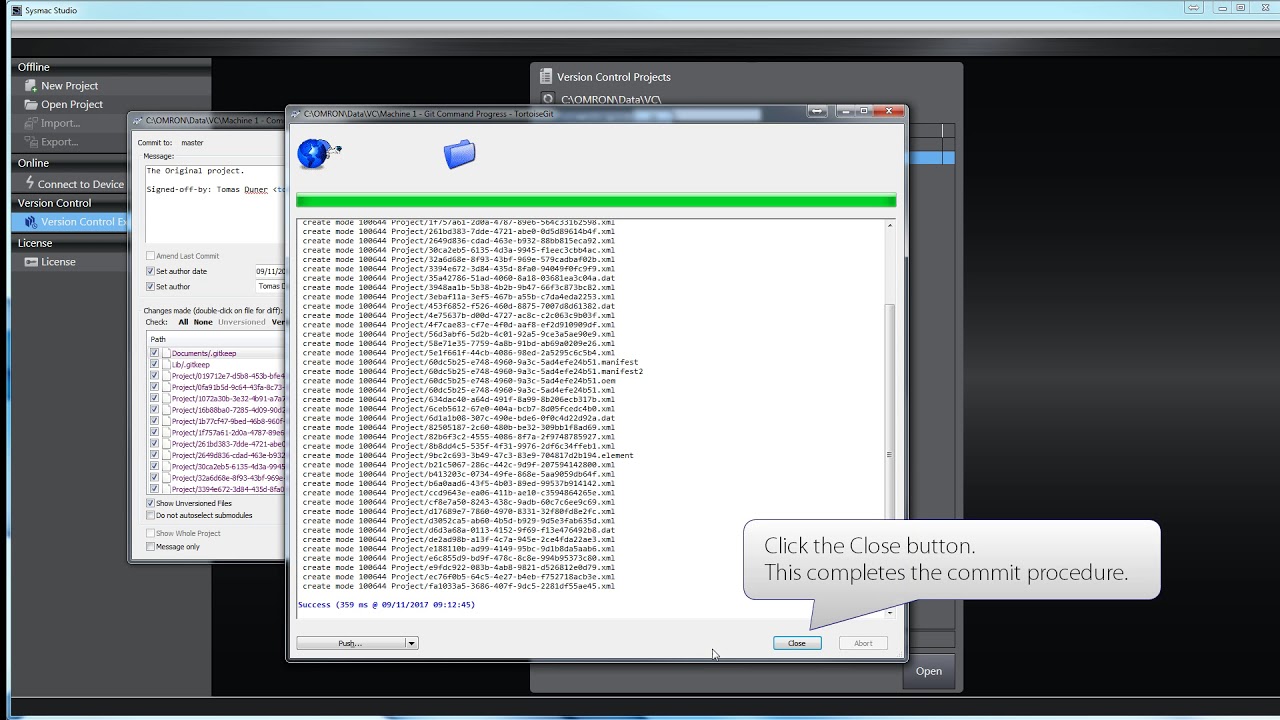Maximize the Git Command Progress window
The image size is (1280, 720).
pyautogui.click(x=864, y=112)
